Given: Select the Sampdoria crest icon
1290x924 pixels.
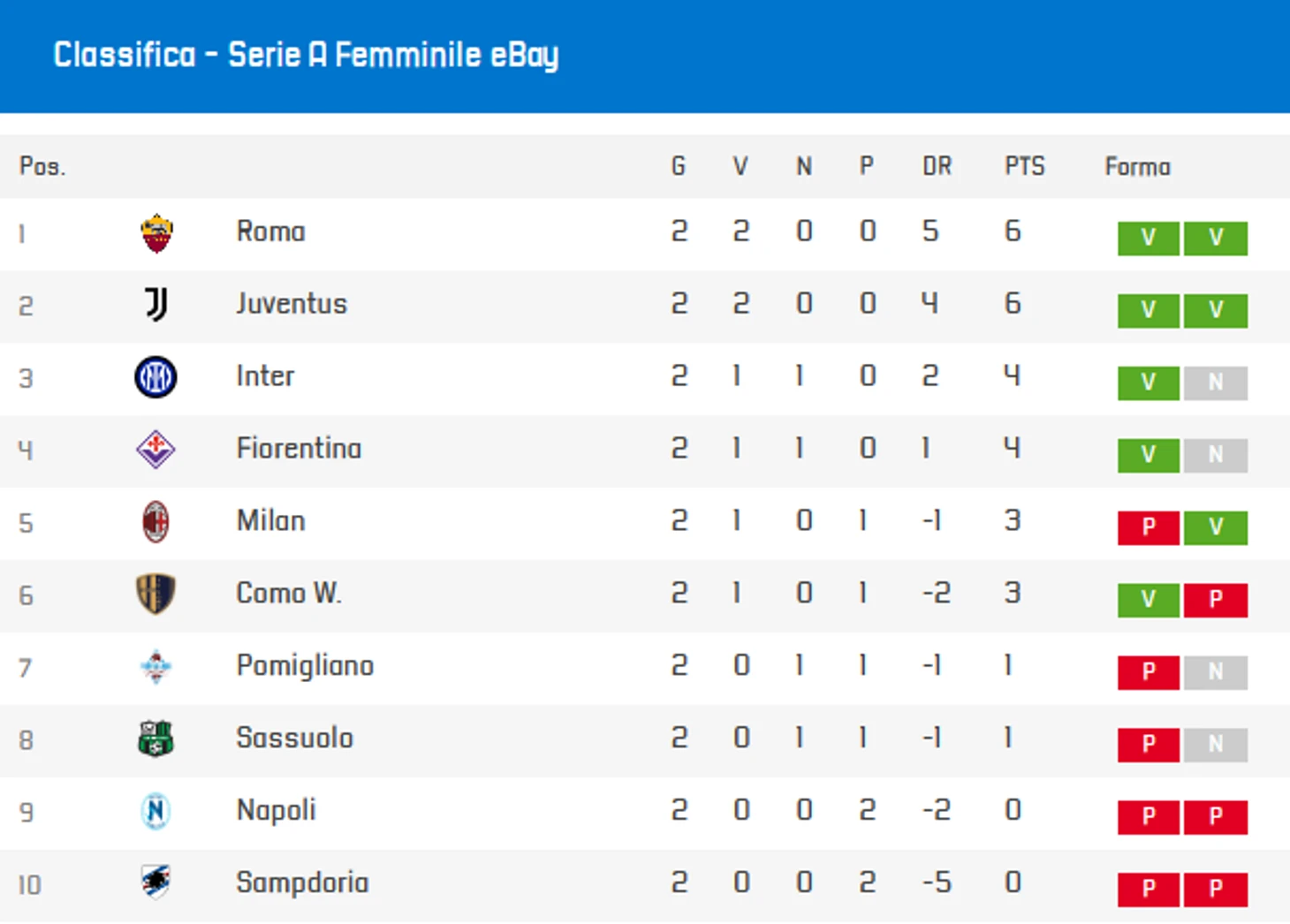Looking at the screenshot, I should (x=156, y=882).
